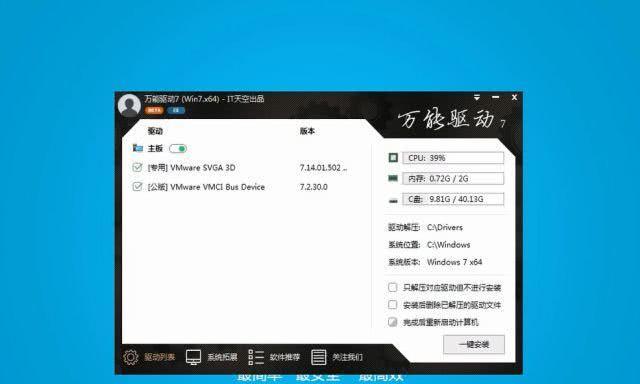This screenshot has width=640, height=384.
Task: Click the 驱动 column header
Action: click(x=155, y=131)
